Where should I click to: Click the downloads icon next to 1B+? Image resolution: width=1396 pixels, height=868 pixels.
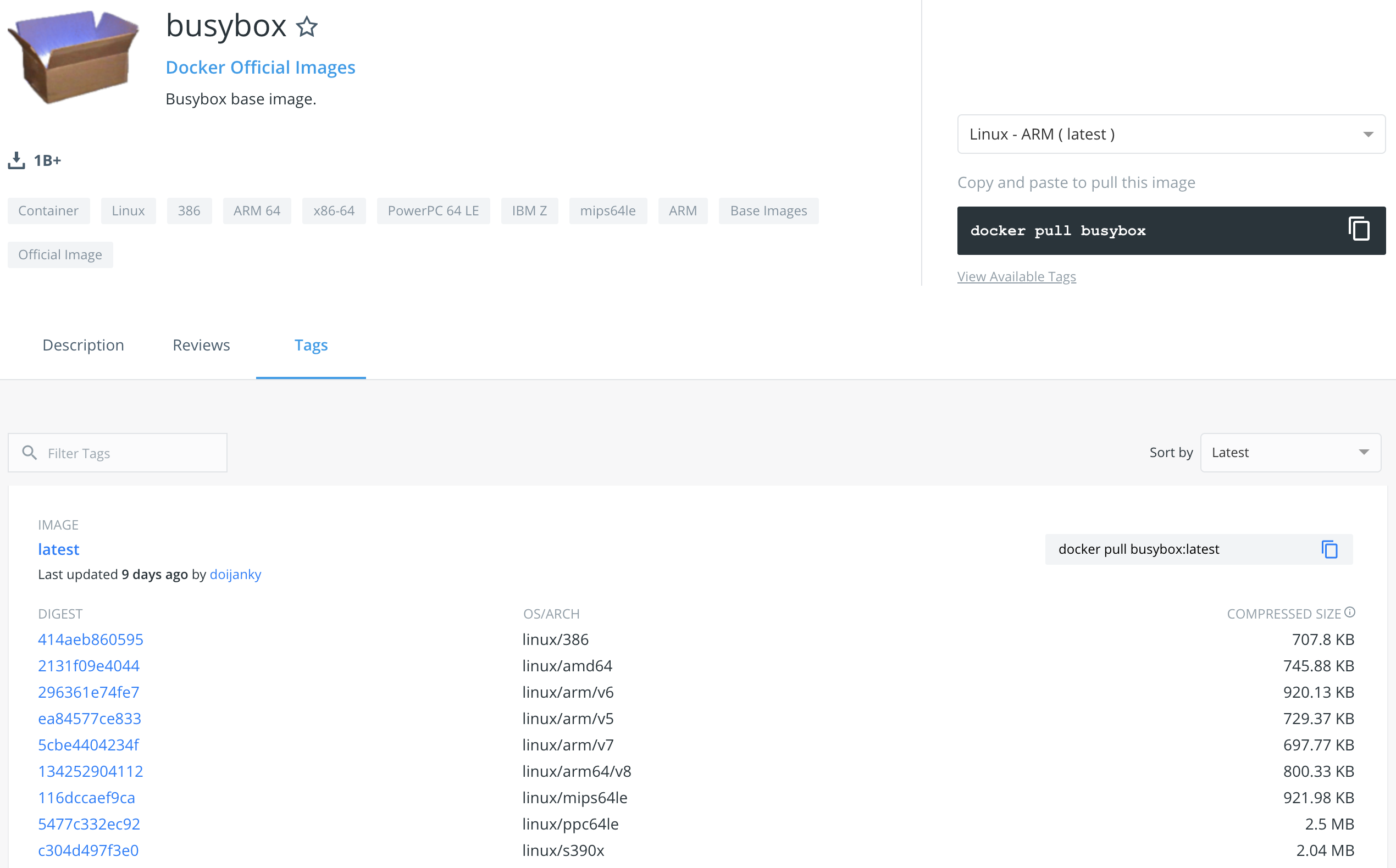16,161
